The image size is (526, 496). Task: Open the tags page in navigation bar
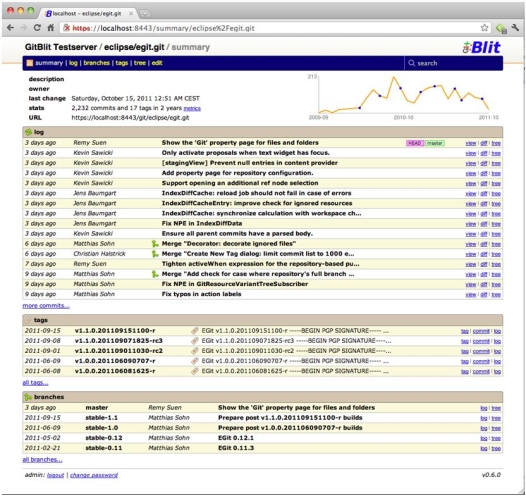pyautogui.click(x=122, y=63)
